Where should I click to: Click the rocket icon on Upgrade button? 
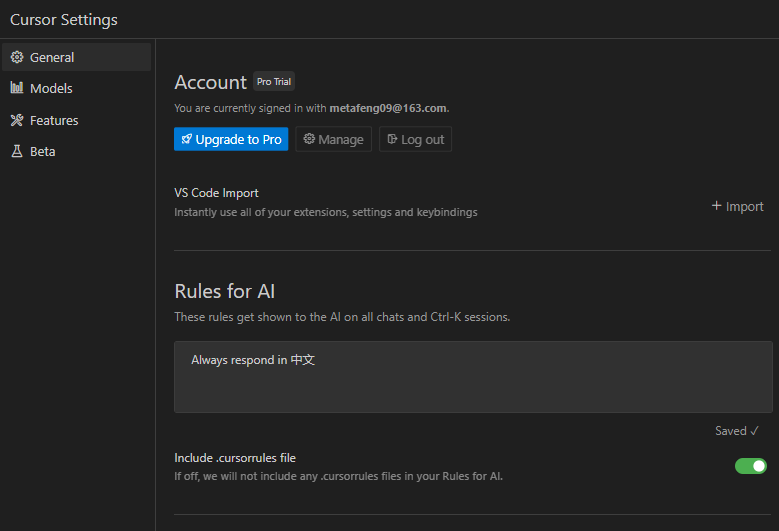[x=186, y=139]
